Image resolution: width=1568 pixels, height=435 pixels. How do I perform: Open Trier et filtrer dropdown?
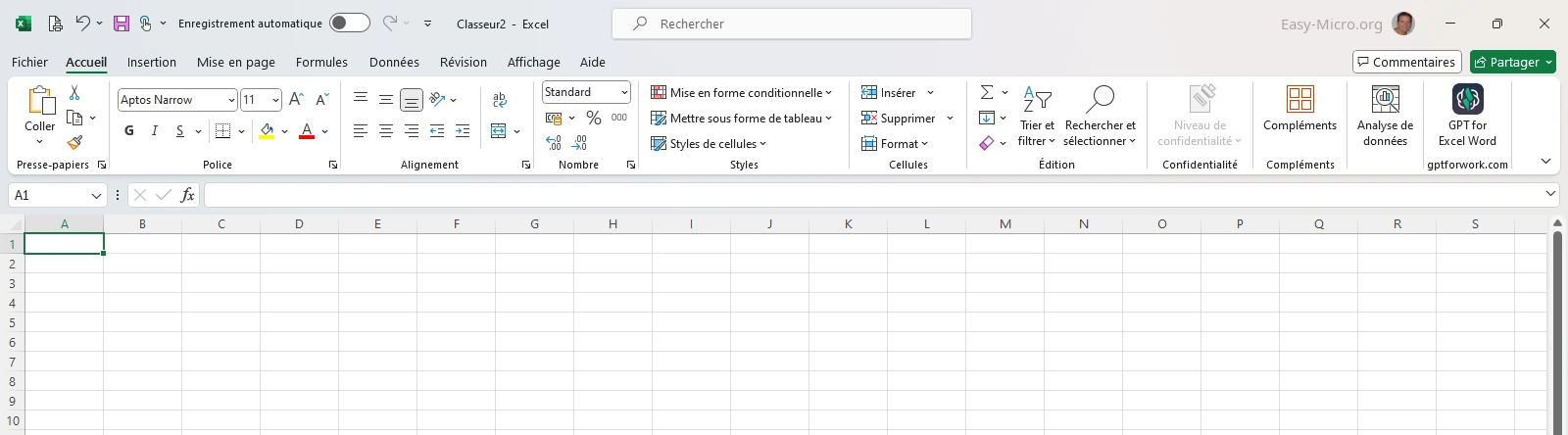(1037, 116)
